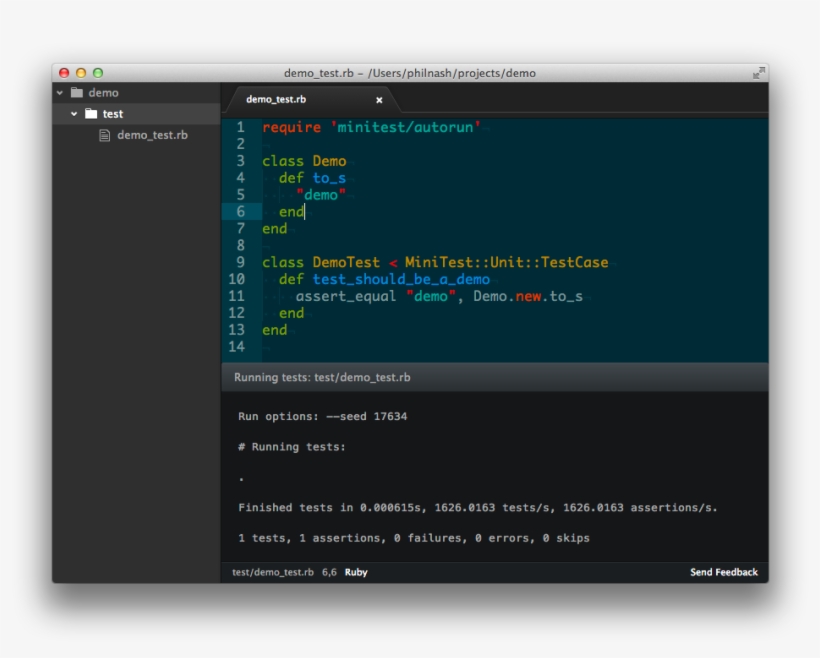This screenshot has width=820, height=658.
Task: Select the demo_test.rb editor tab
Action: [276, 100]
